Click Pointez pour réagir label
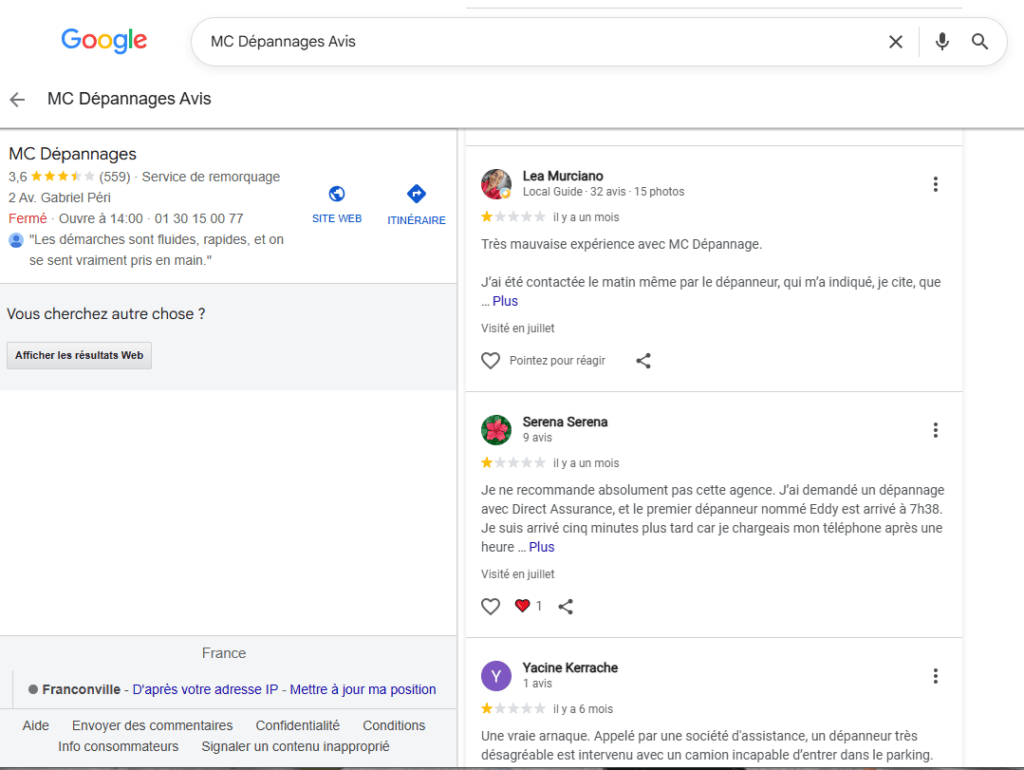 [557, 361]
